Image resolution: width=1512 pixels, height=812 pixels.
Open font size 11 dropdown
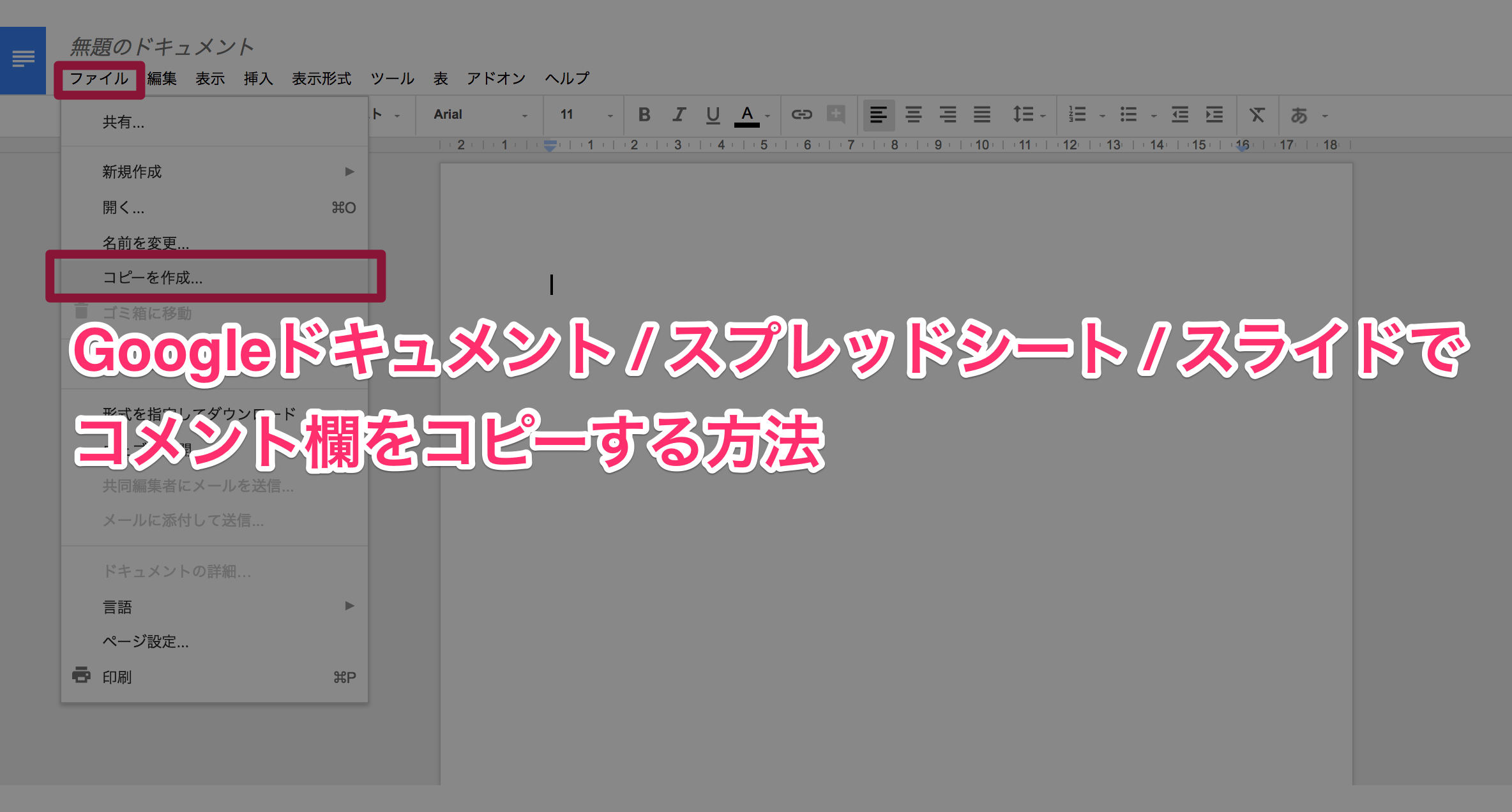tap(586, 115)
